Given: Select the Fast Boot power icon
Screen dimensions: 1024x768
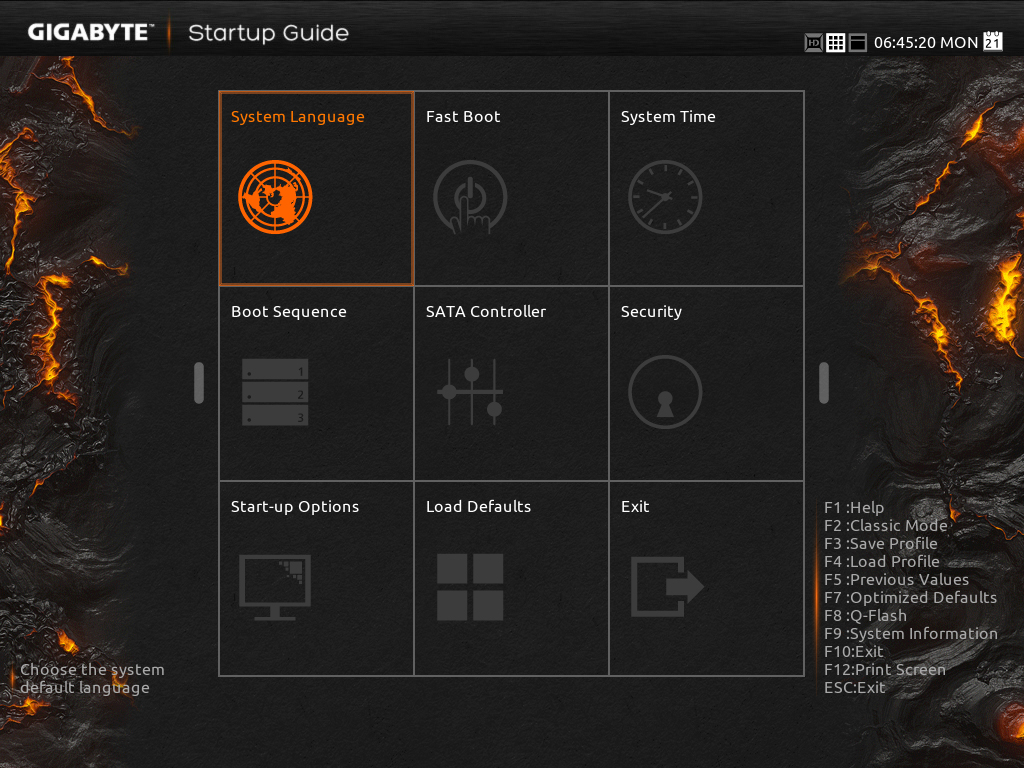Looking at the screenshot, I should (x=470, y=197).
